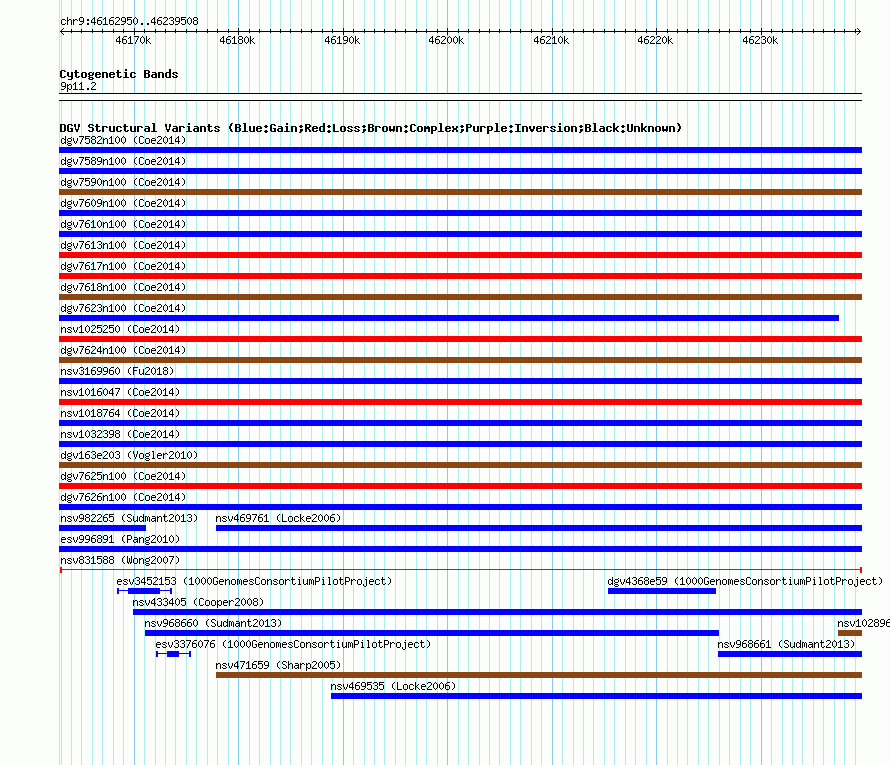
Task: Select dgv7626n100 (Coe2014) label
Action: (123, 497)
